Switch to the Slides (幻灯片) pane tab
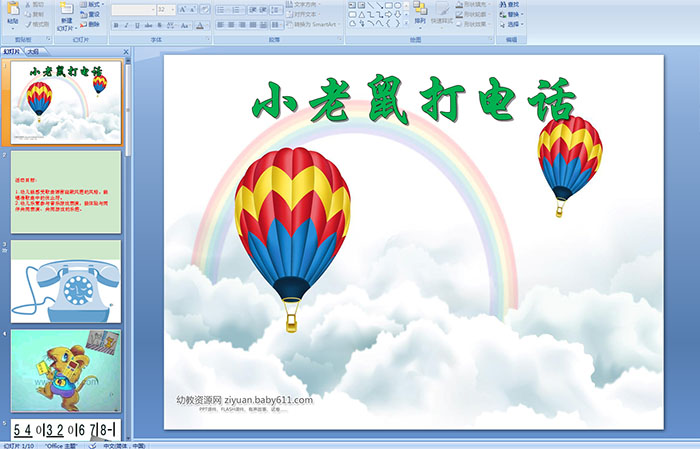Screen dimensions: 700x449 pyautogui.click(x=12, y=52)
